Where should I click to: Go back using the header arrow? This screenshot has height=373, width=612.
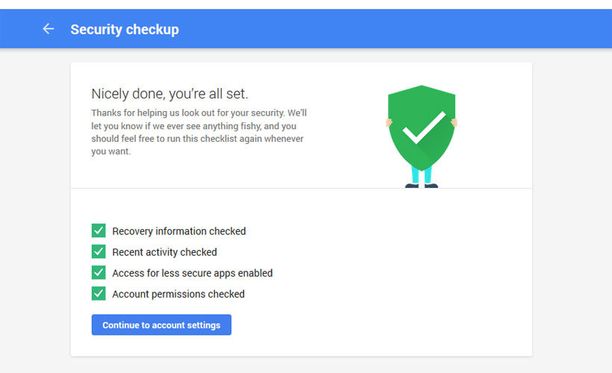pos(48,29)
